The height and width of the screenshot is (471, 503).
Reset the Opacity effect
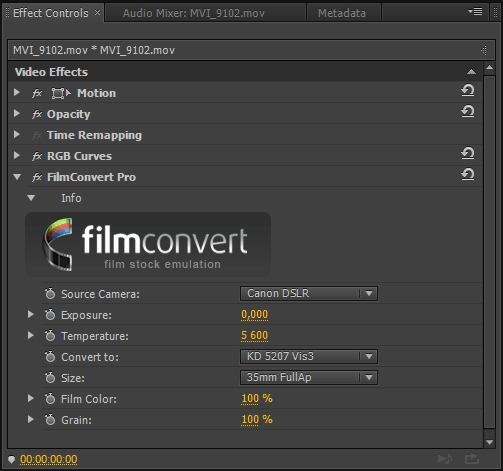pos(468,111)
